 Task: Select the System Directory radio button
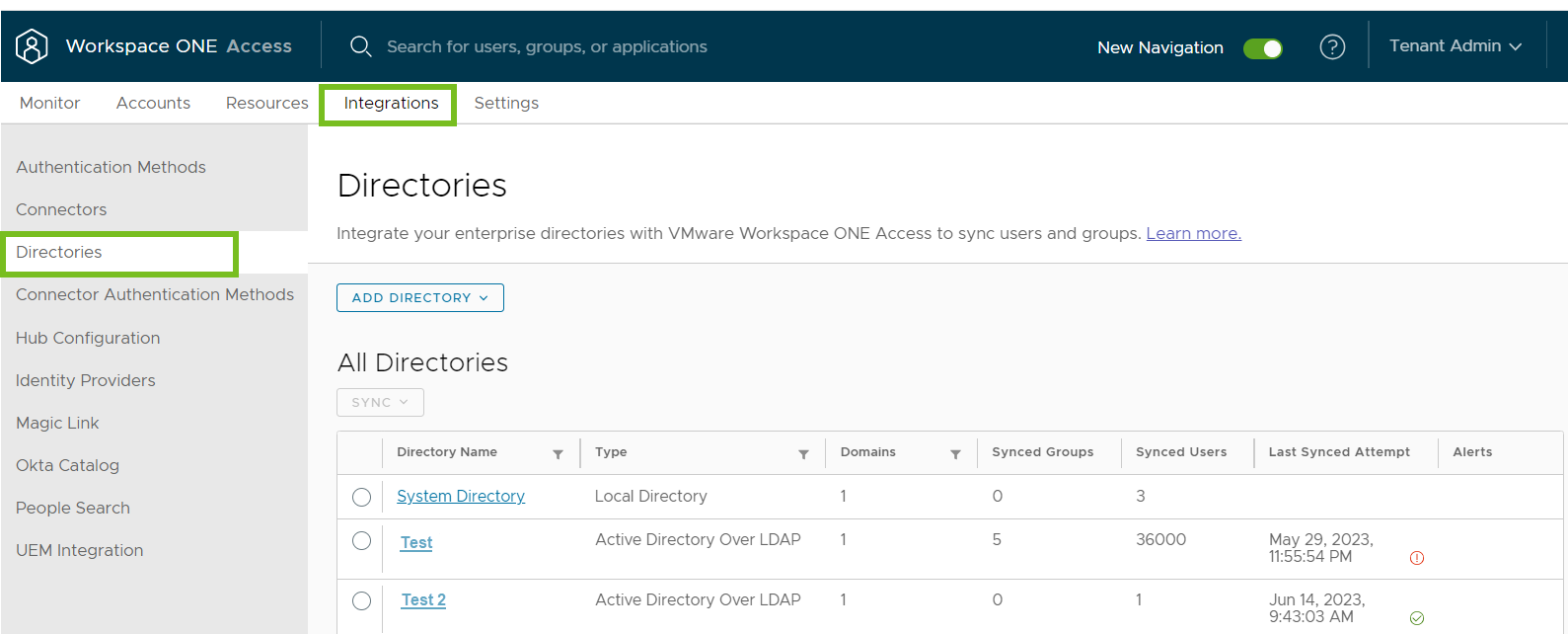point(361,497)
